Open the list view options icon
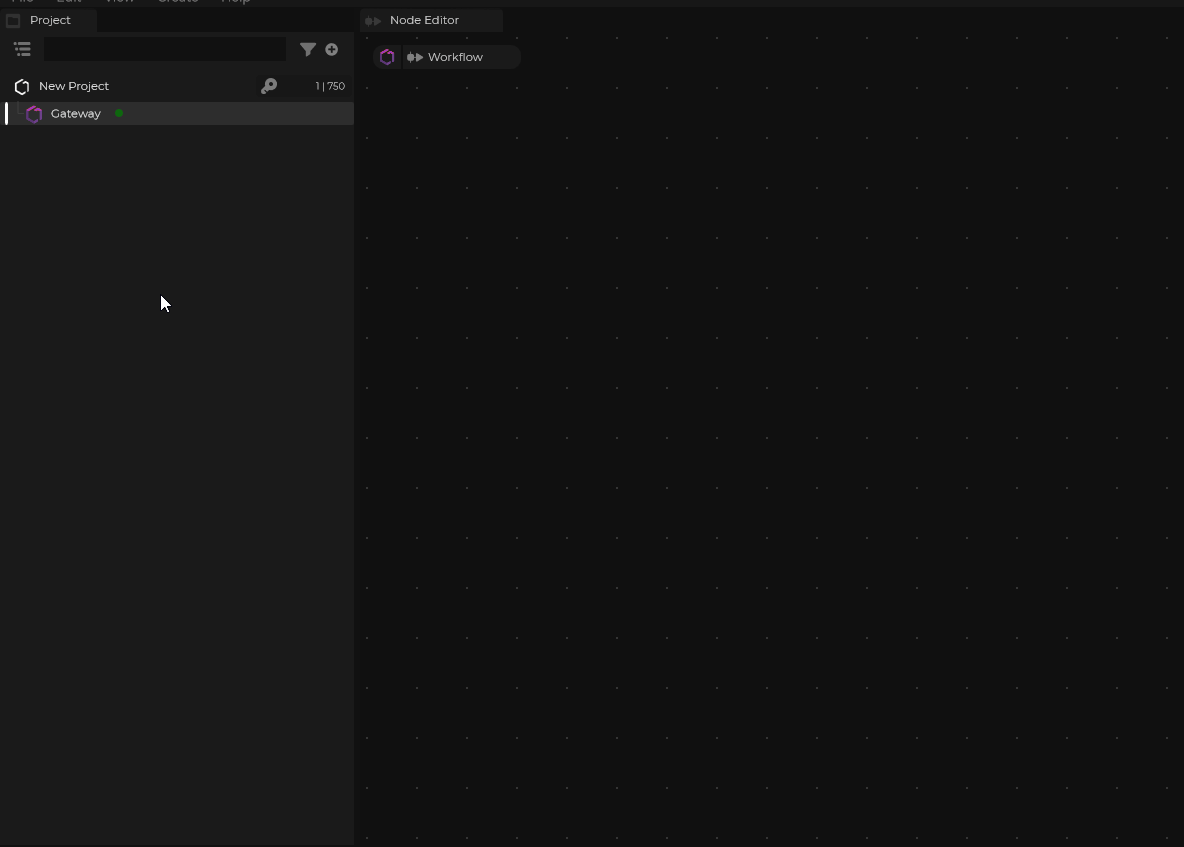The image size is (1184, 847). click(22, 49)
